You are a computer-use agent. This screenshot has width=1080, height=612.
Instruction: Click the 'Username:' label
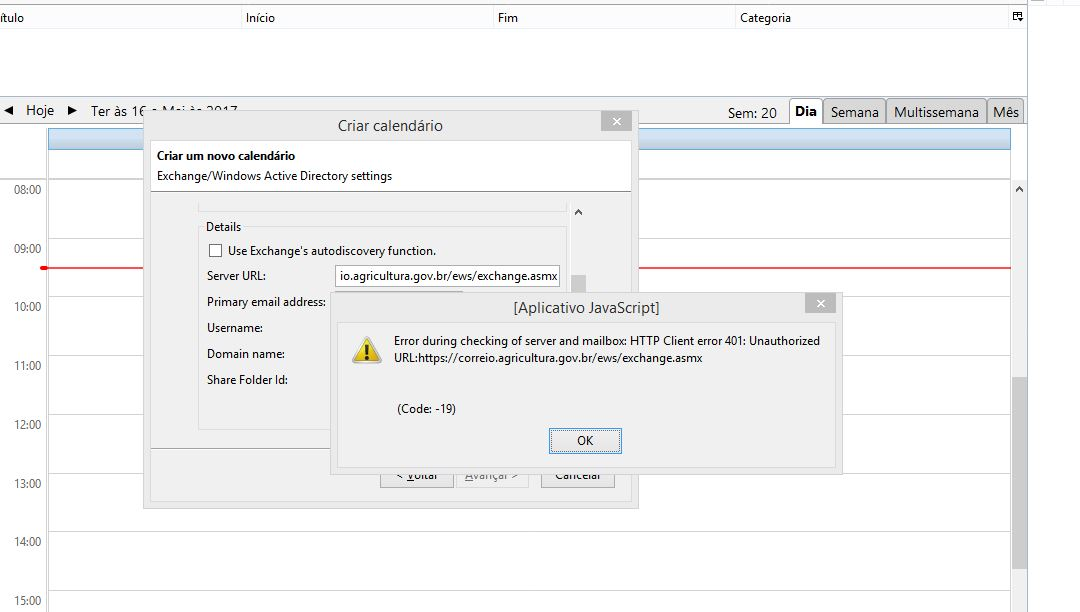(x=235, y=328)
